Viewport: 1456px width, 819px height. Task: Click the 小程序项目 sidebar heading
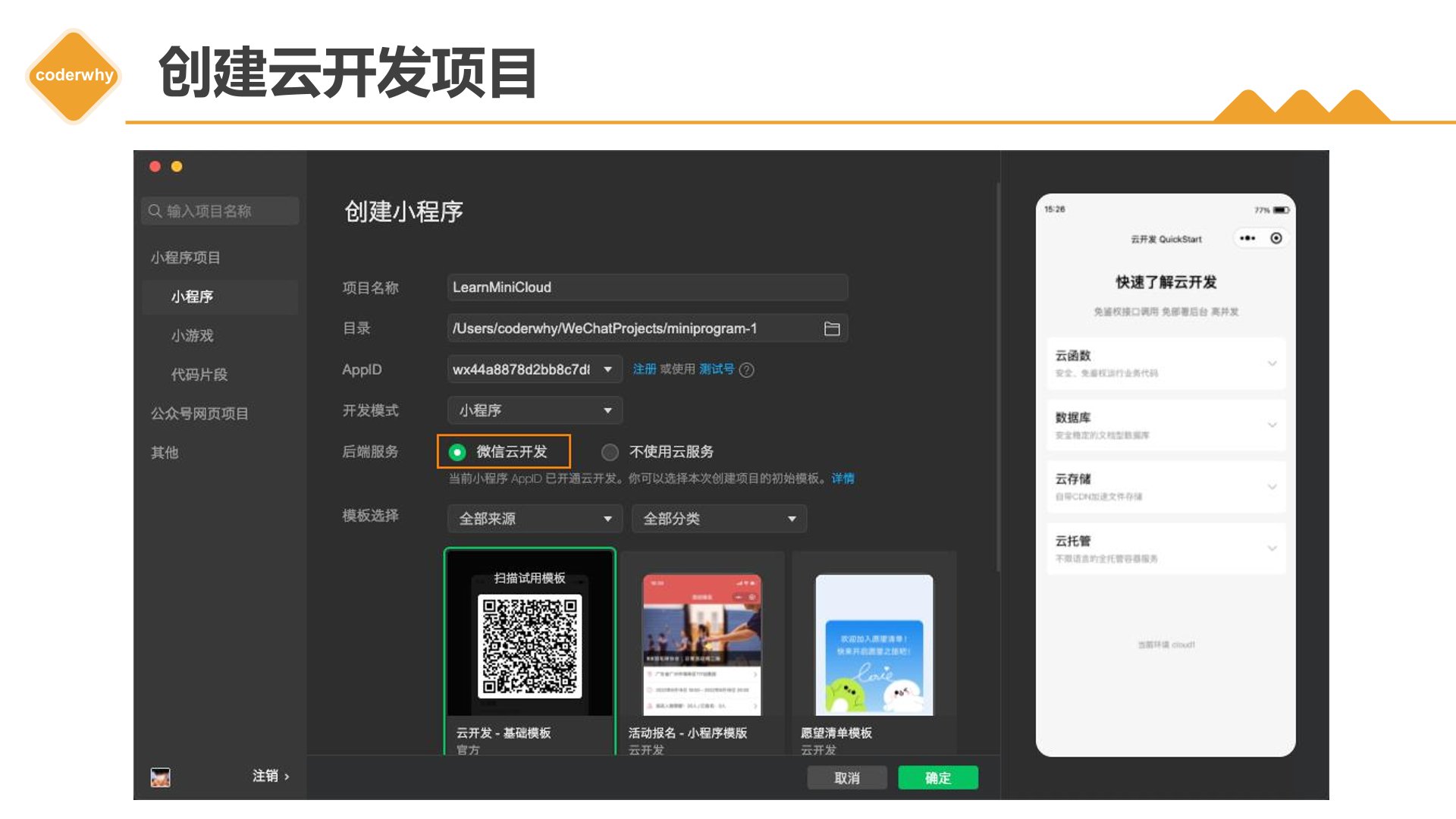185,258
